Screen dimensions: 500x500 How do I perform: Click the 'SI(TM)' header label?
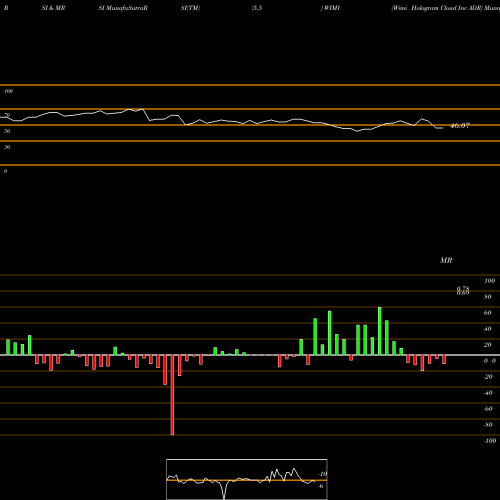(x=190, y=8)
